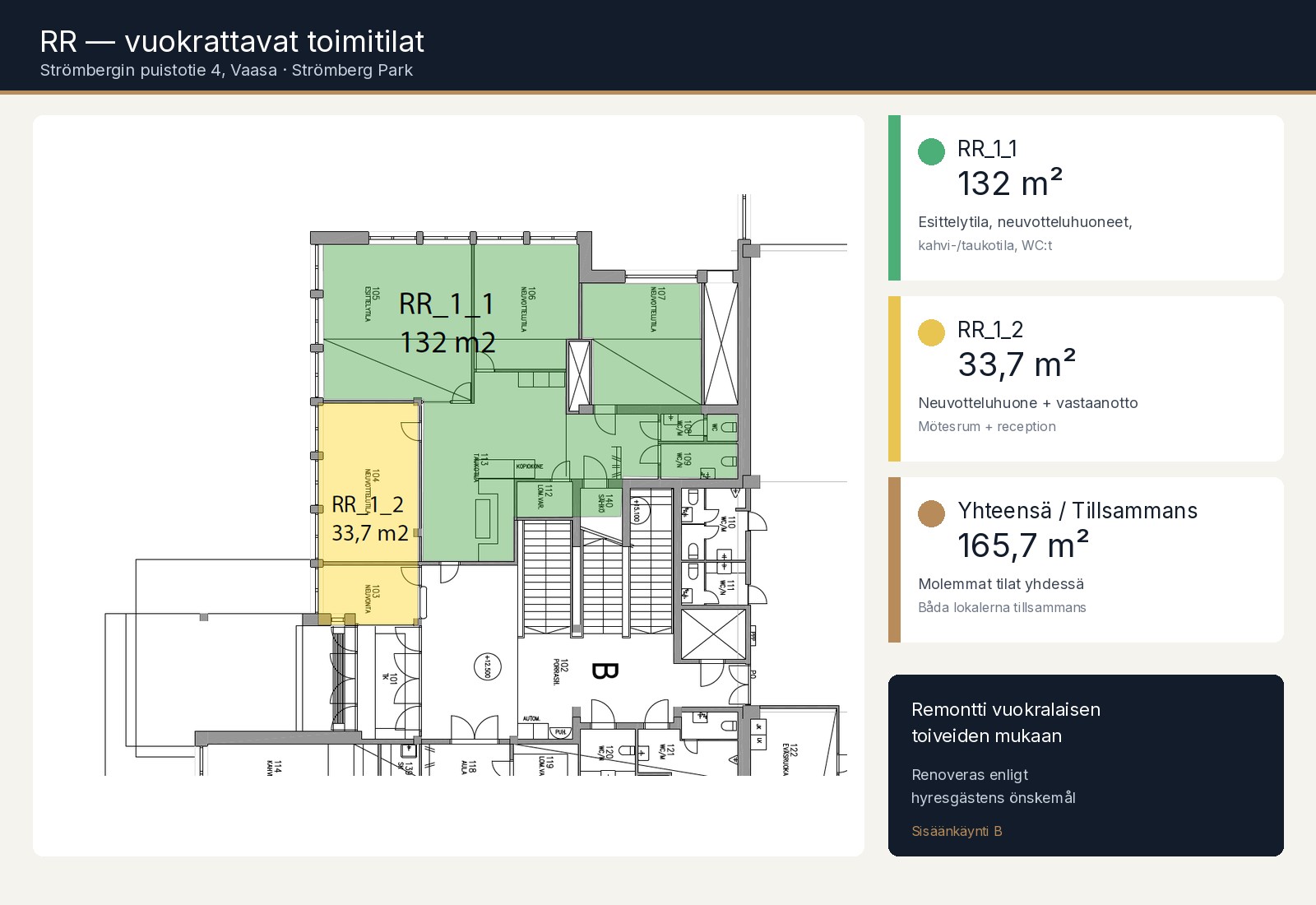Click room 122 label on plan
1316x905 pixels.
[x=790, y=759]
